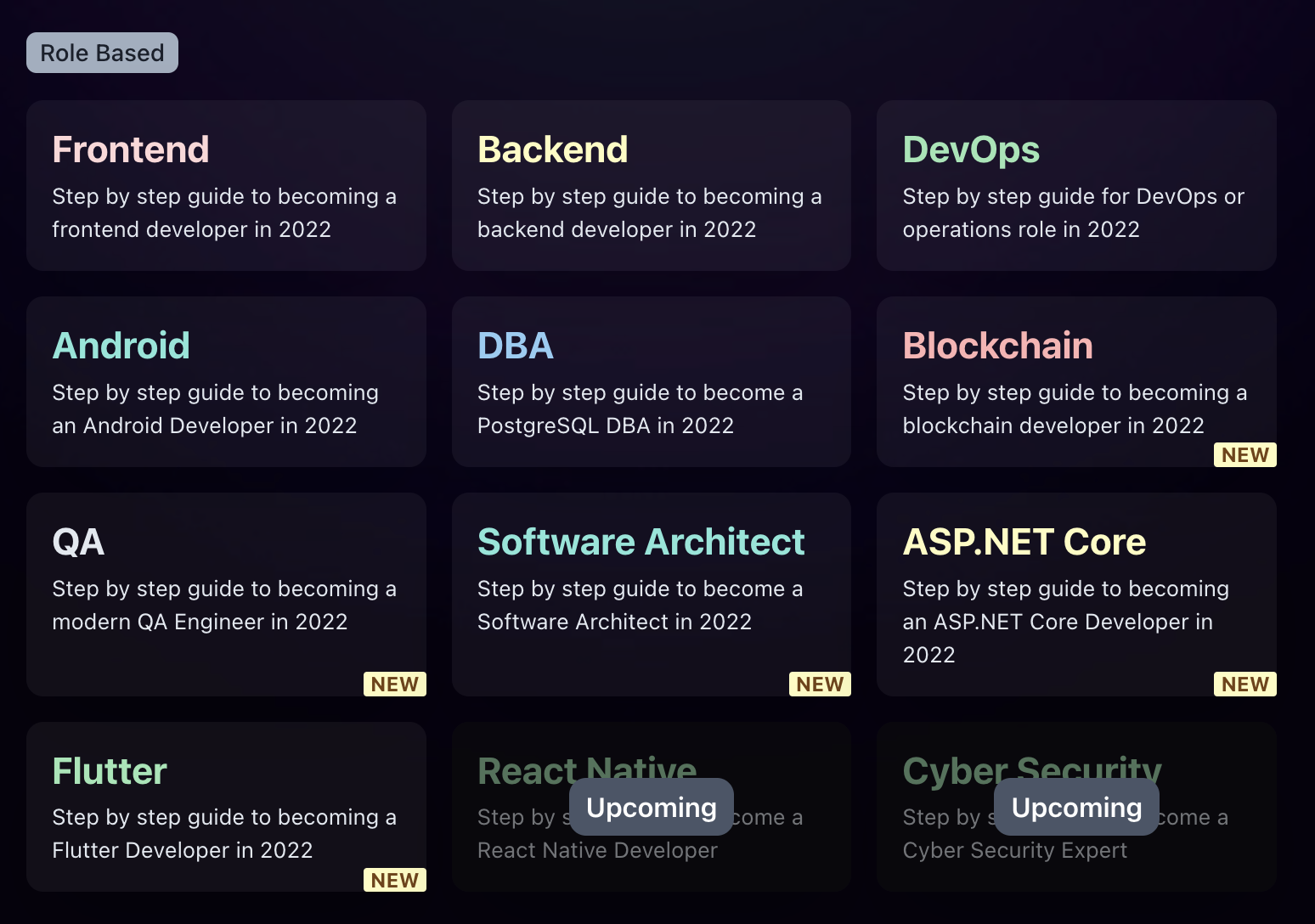Click text 'React Native Developer'

(x=597, y=850)
